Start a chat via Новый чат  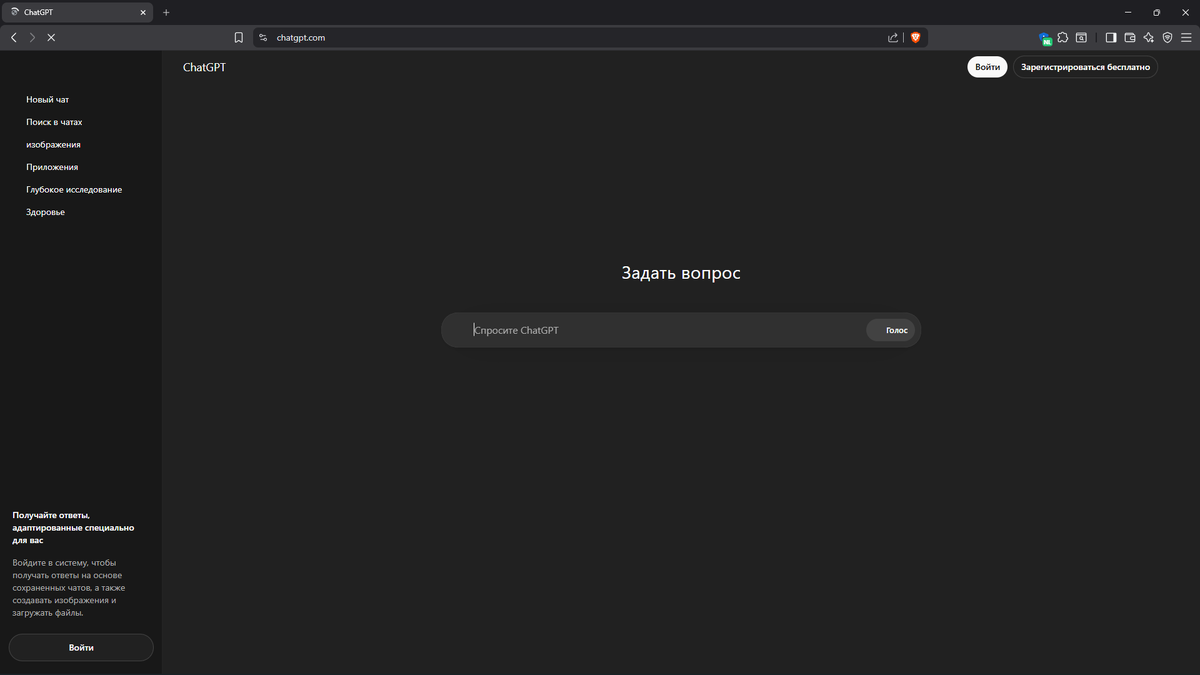[48, 100]
